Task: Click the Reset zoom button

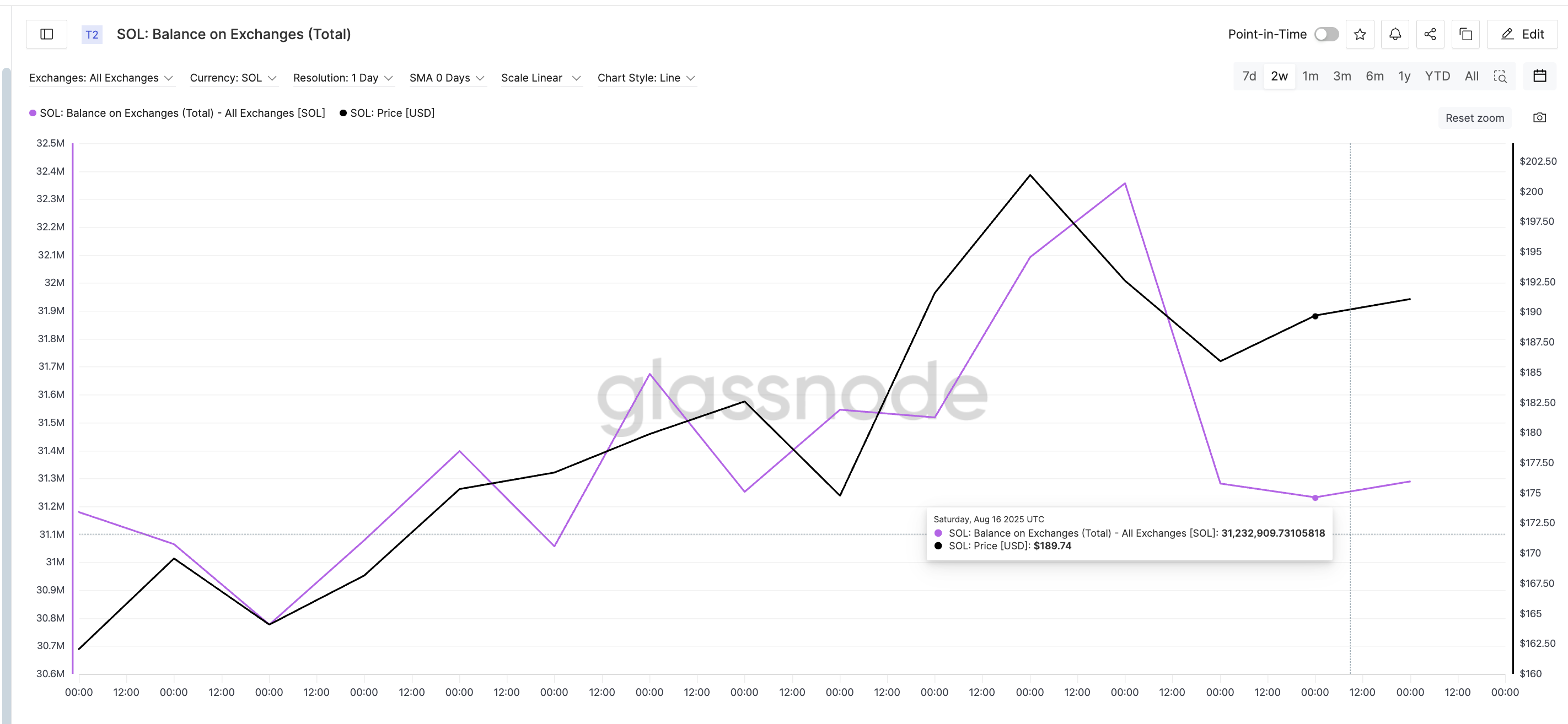Action: tap(1474, 117)
